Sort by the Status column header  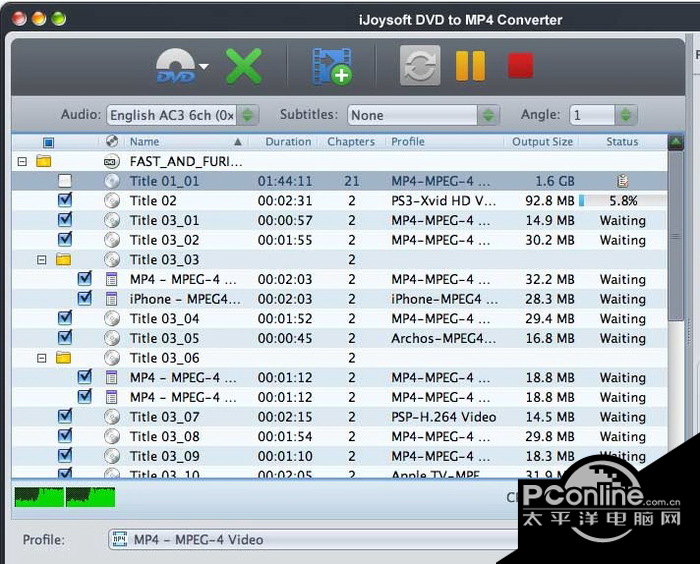click(622, 142)
